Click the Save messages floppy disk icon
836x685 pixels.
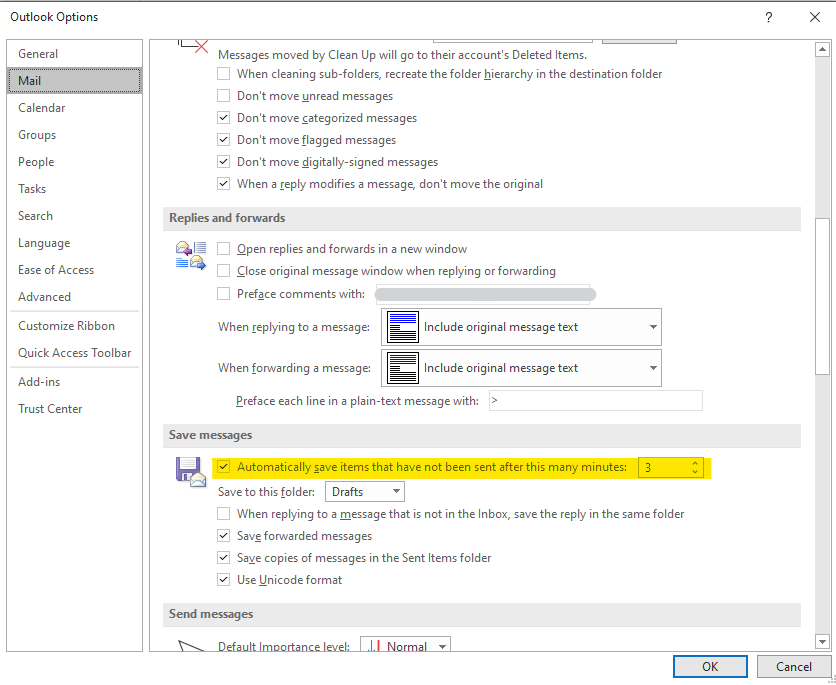point(191,472)
